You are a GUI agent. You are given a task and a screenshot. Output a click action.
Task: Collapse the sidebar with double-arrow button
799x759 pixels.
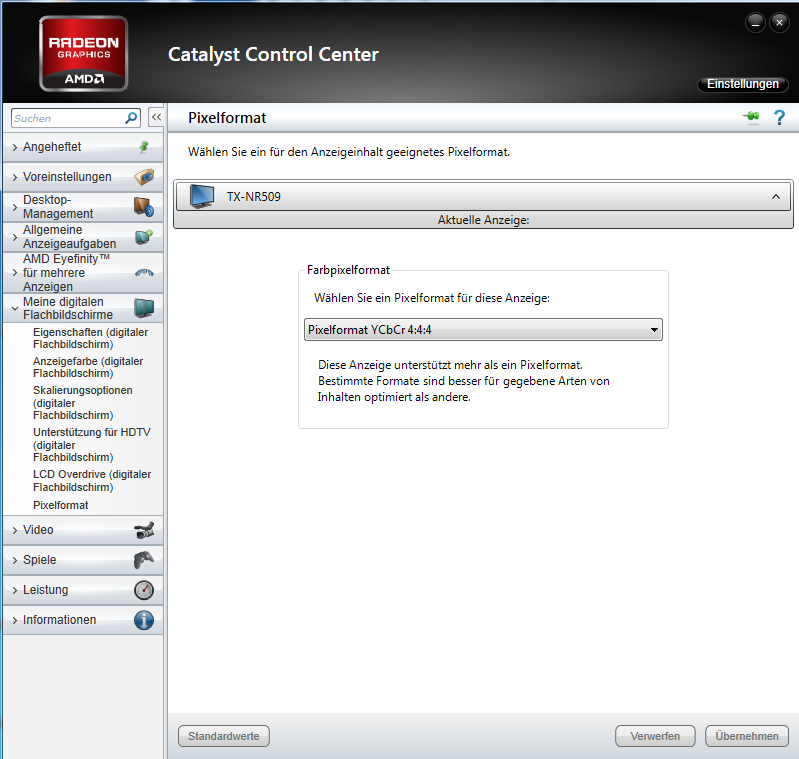coord(156,117)
